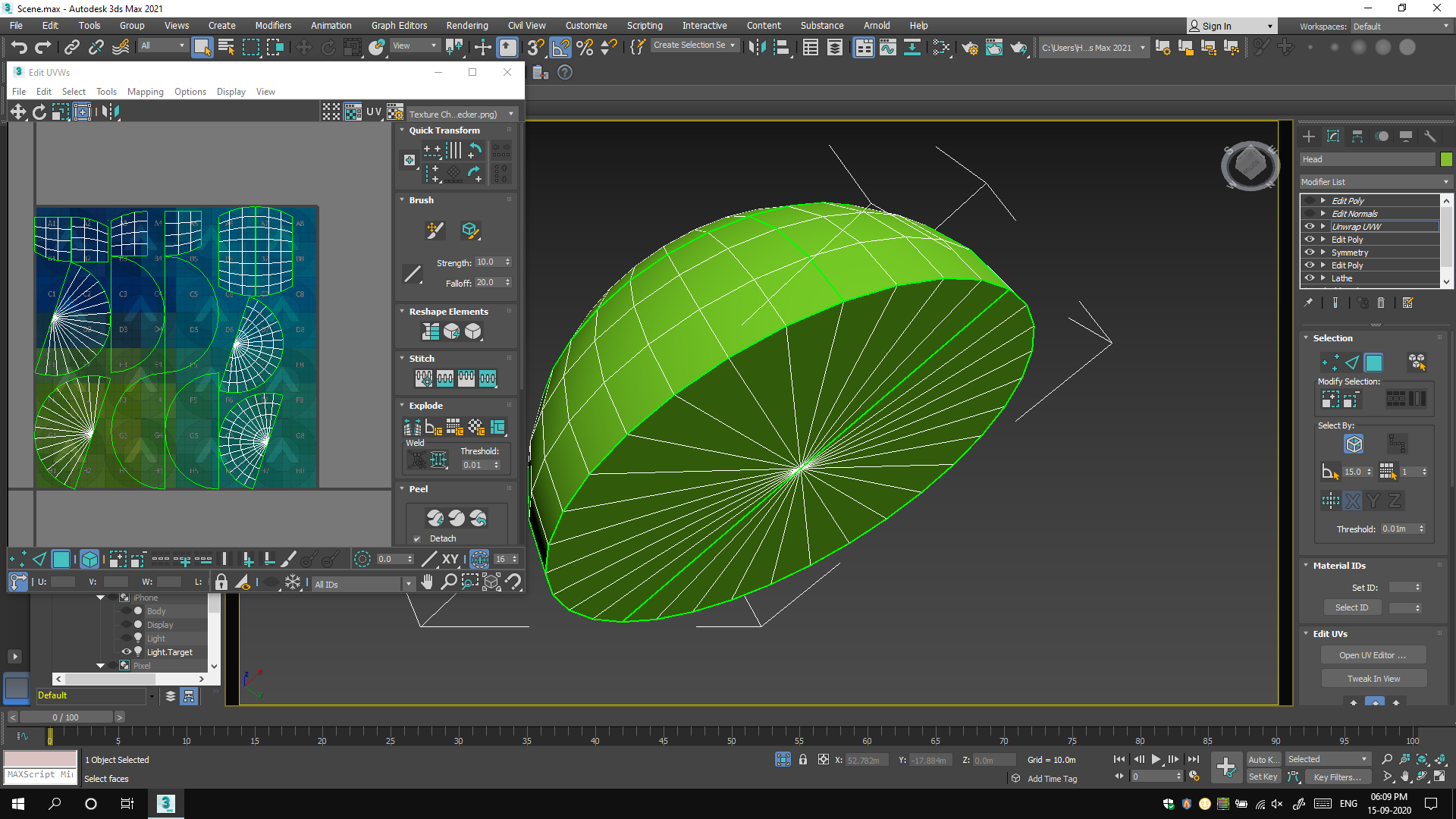Open the Texture Checker map dropdown
This screenshot has width=1456, height=819.
(462, 114)
